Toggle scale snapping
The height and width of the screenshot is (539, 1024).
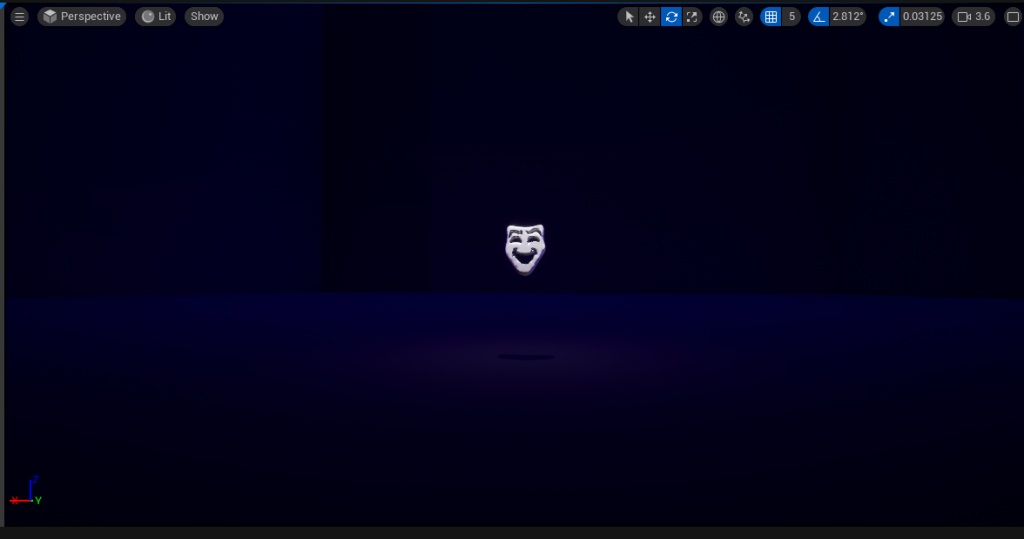890,16
